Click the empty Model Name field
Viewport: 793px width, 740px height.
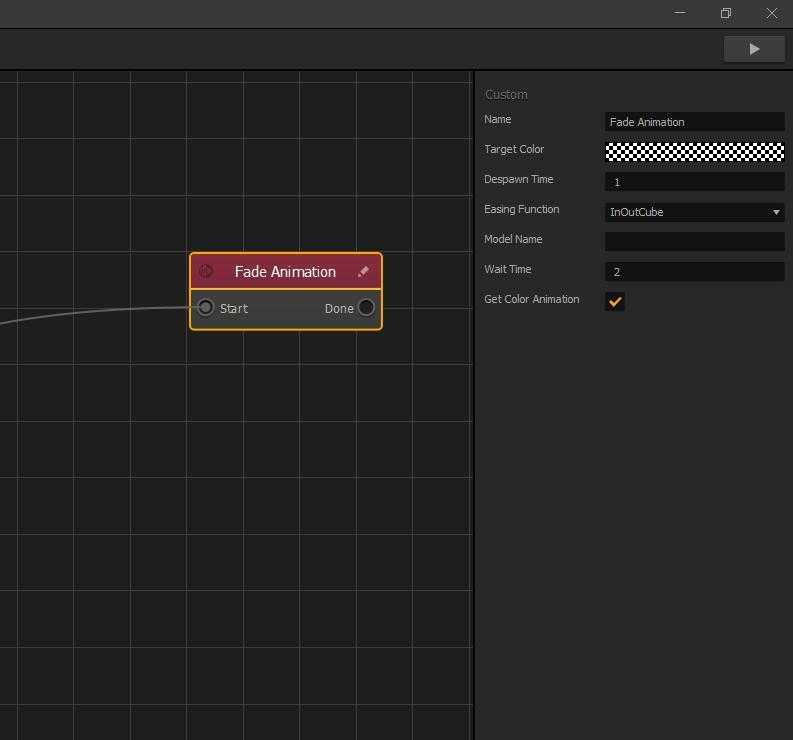pyautogui.click(x=694, y=242)
